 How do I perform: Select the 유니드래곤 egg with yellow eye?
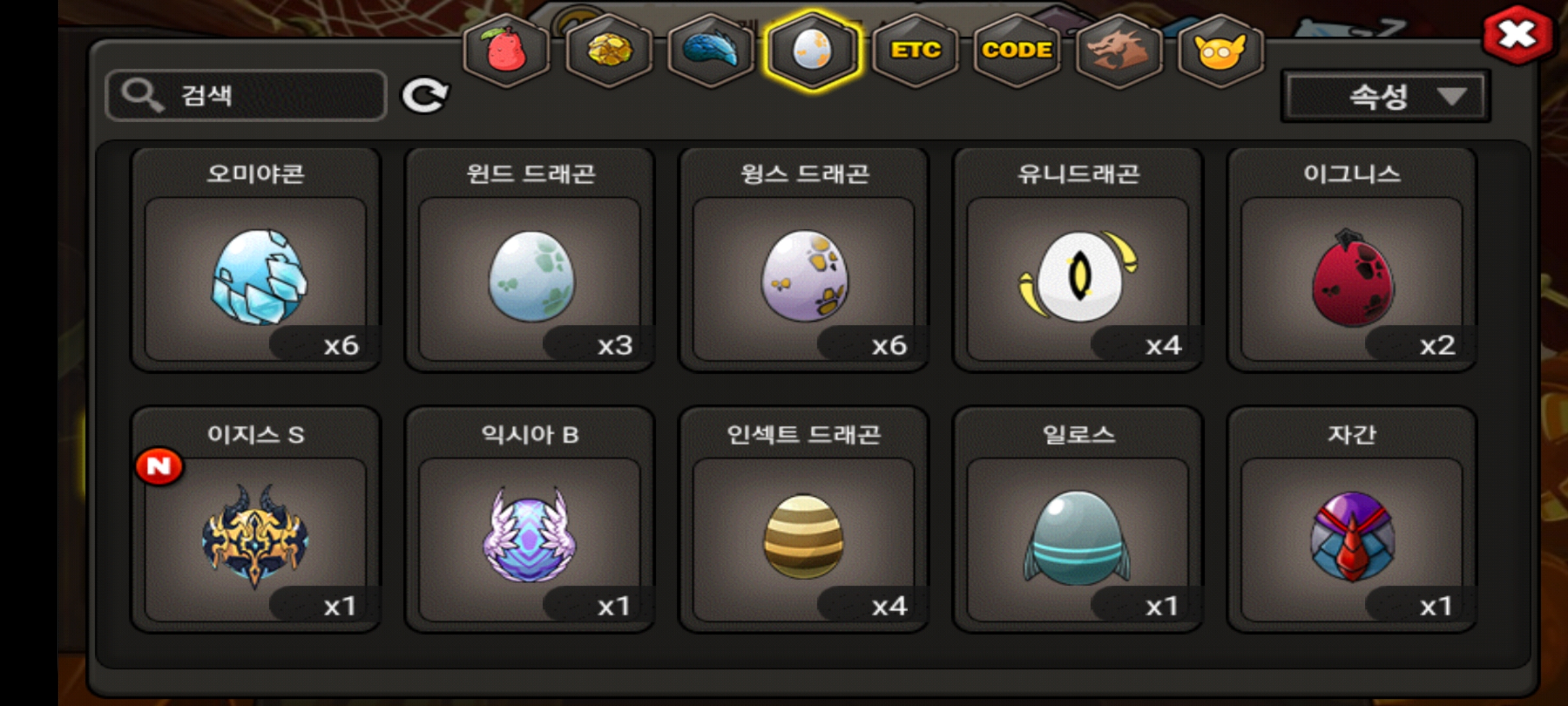click(x=1078, y=260)
